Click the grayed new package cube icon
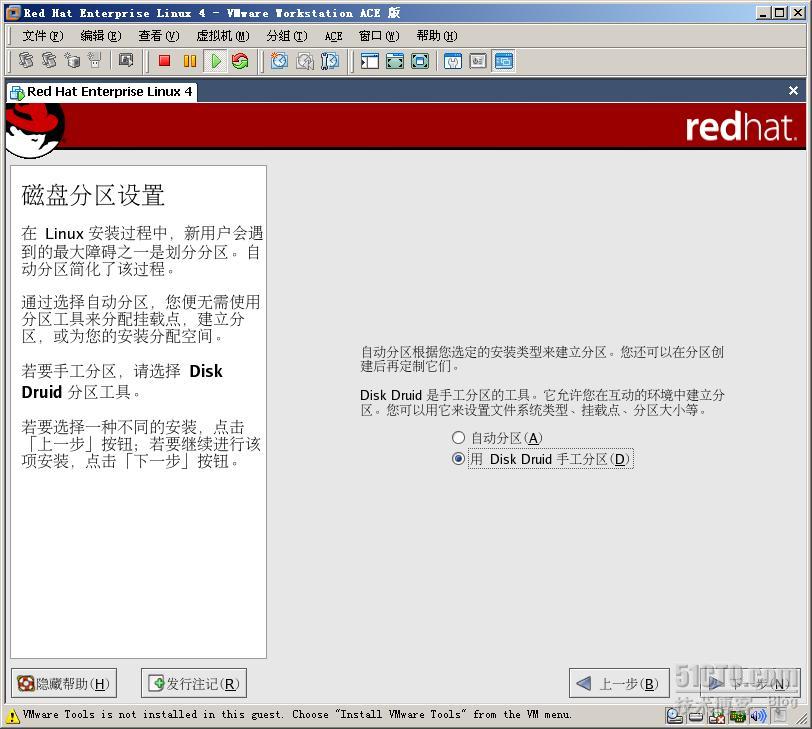Image resolution: width=812 pixels, height=729 pixels. pyautogui.click(x=72, y=61)
